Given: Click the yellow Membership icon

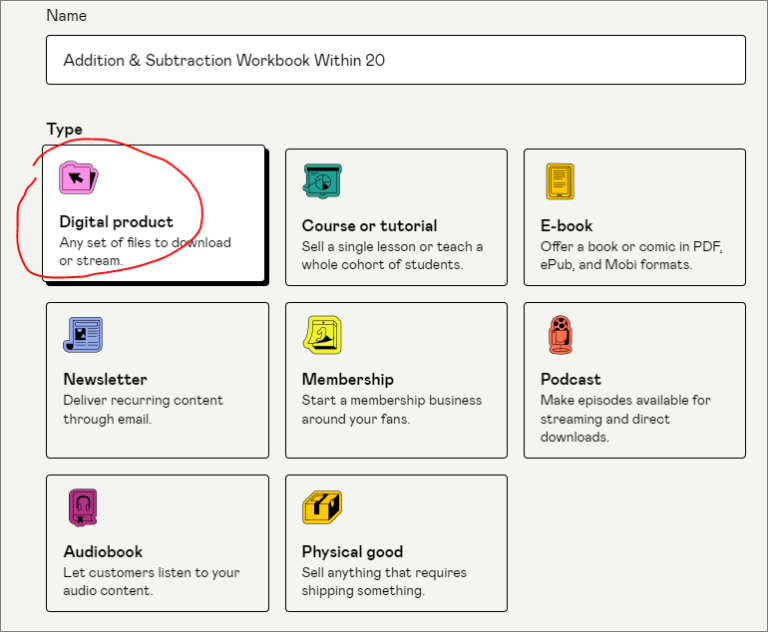Looking at the screenshot, I should (x=322, y=335).
